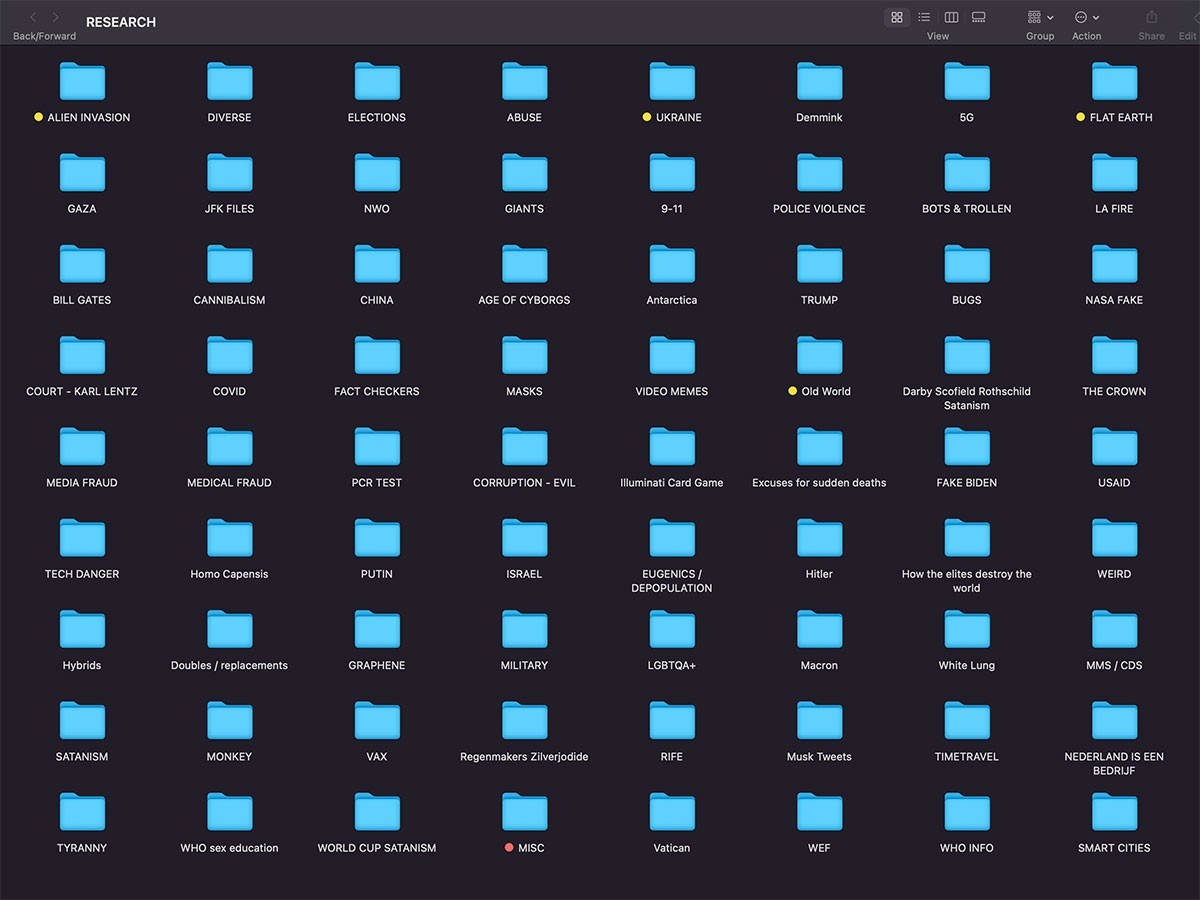Select the ALIEN INVASION folder
Viewport: 1200px width, 900px height.
click(82, 82)
